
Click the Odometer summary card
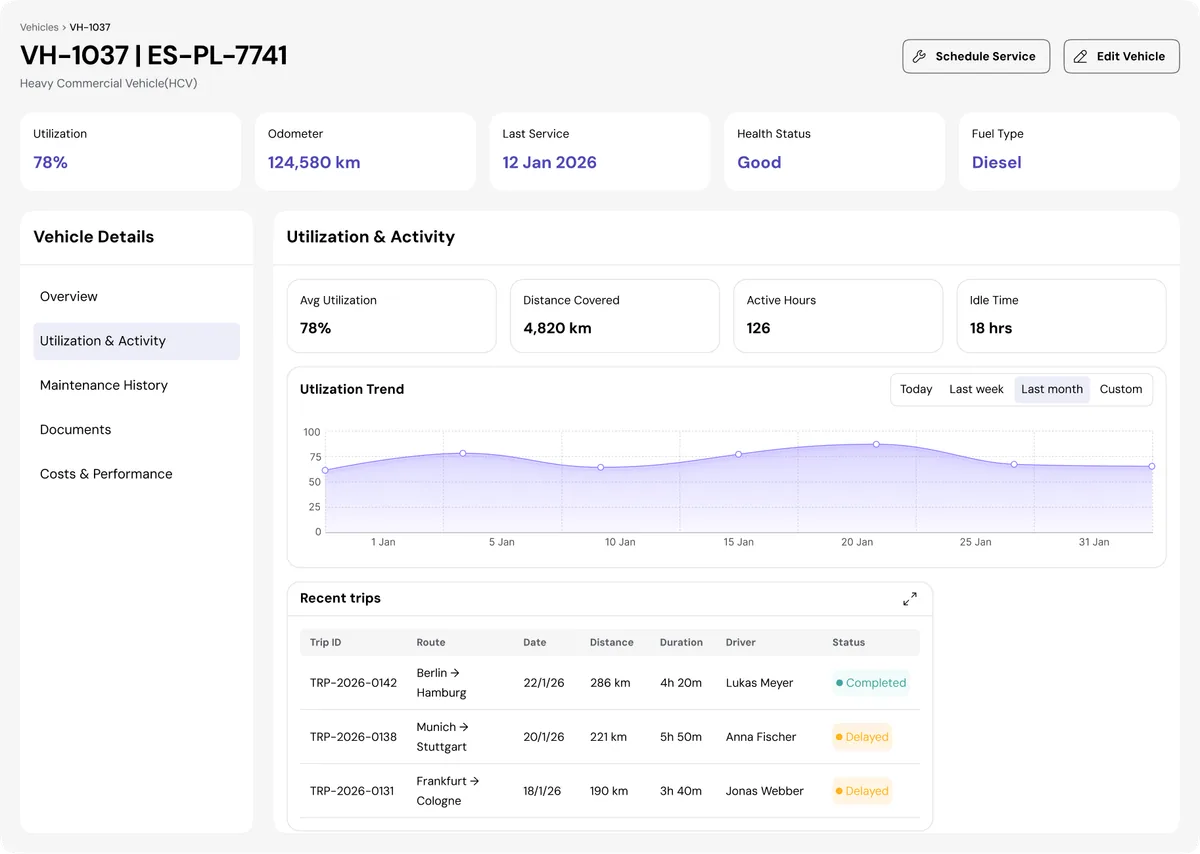pos(364,151)
